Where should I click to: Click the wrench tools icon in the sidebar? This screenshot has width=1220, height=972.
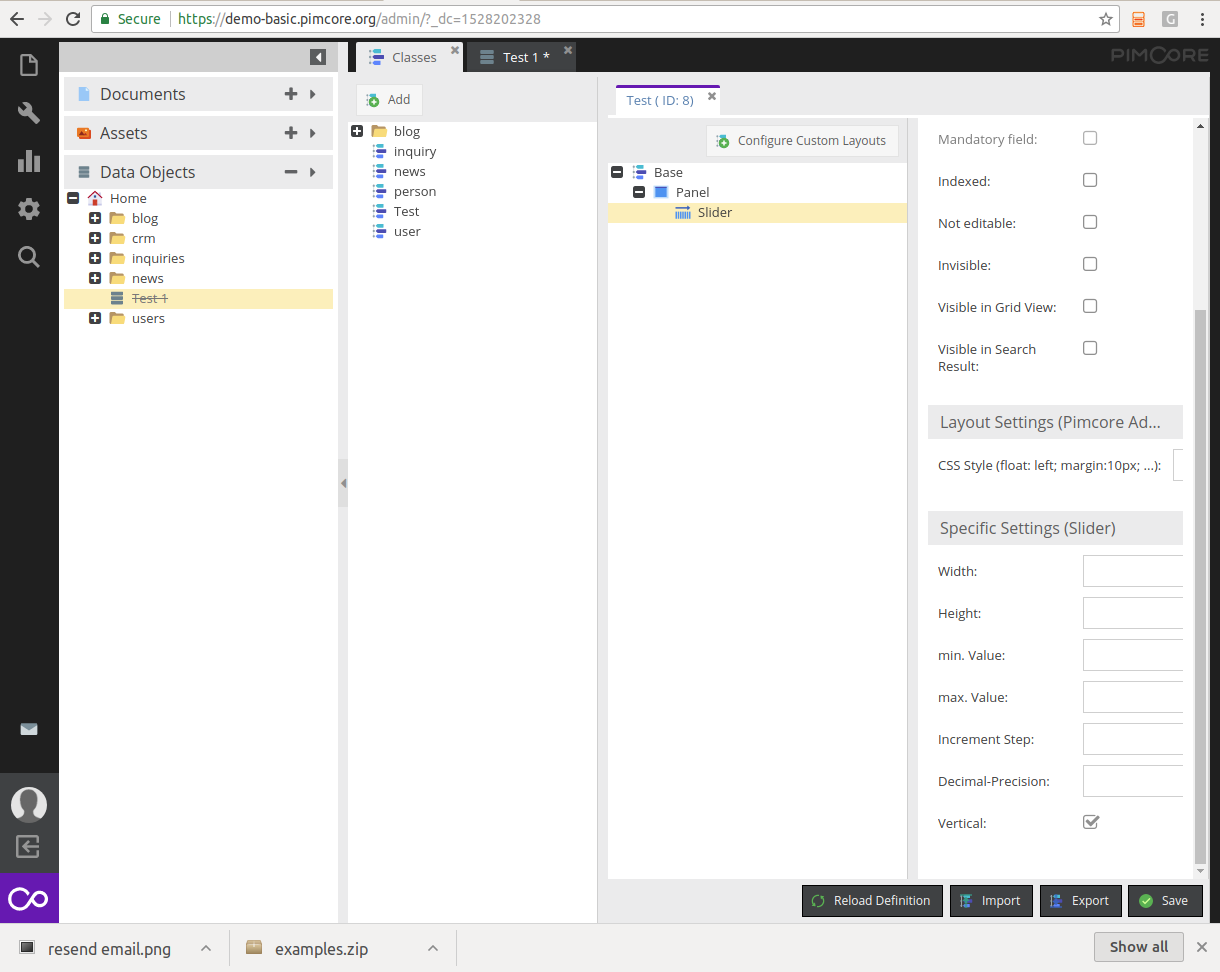click(28, 112)
